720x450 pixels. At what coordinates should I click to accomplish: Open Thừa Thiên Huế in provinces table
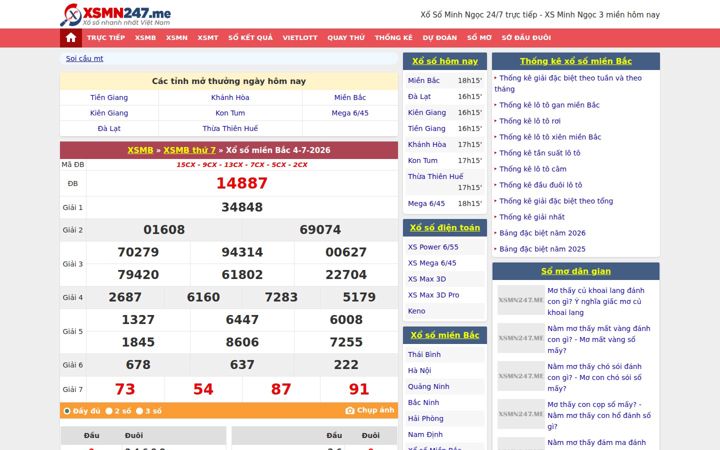tap(230, 129)
